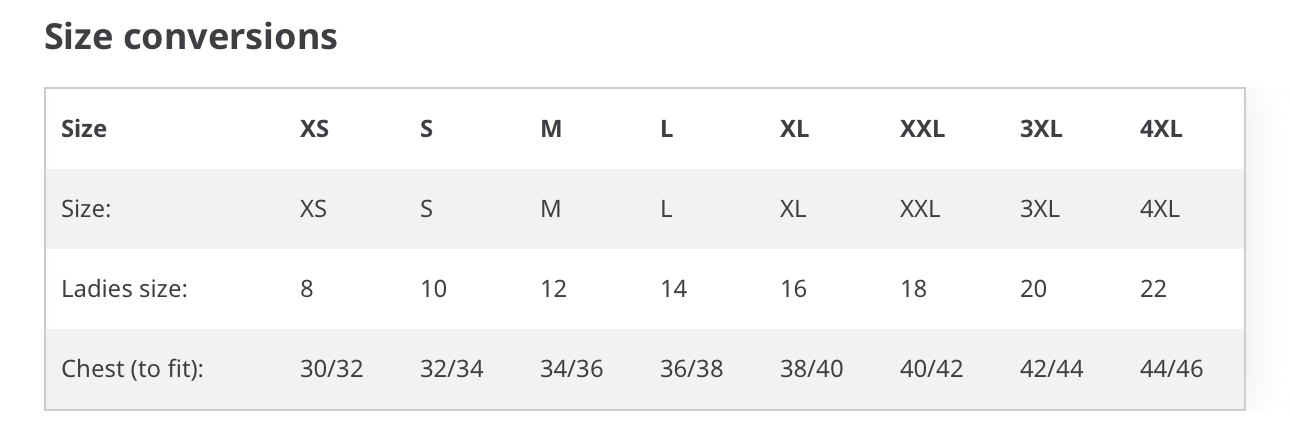Click the Ladies size row label

click(125, 289)
